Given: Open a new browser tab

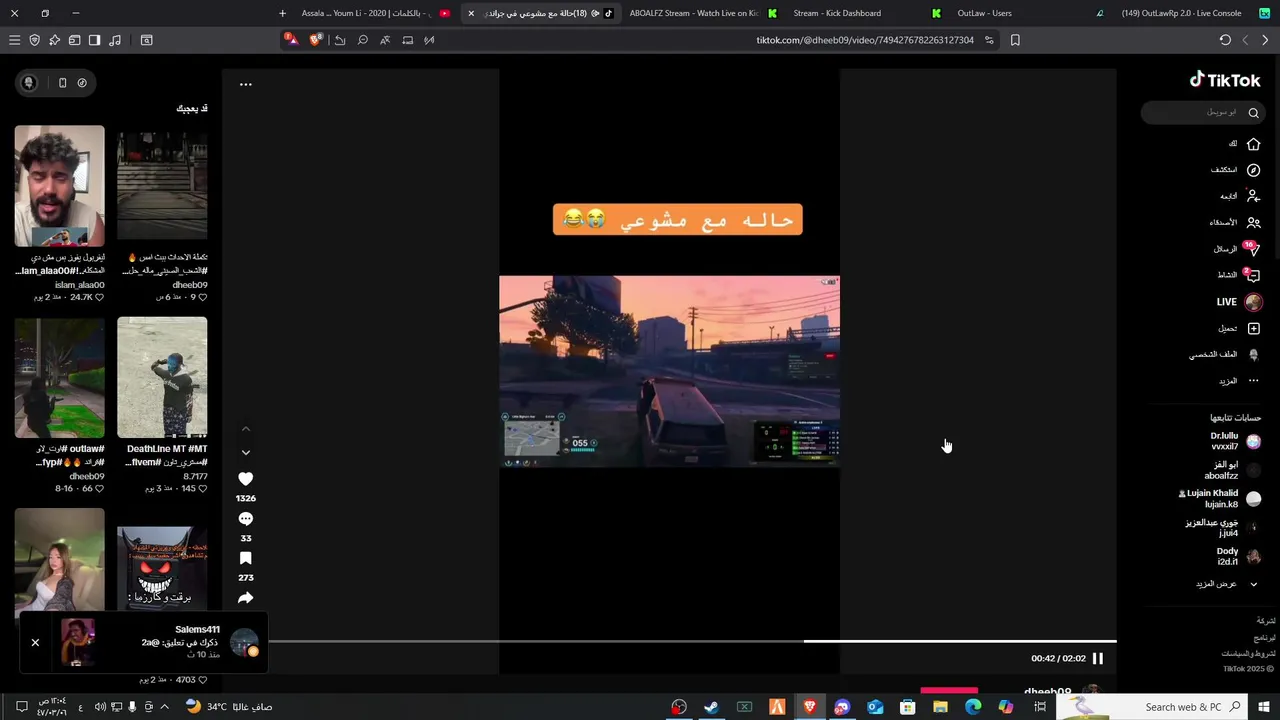Looking at the screenshot, I should [282, 13].
